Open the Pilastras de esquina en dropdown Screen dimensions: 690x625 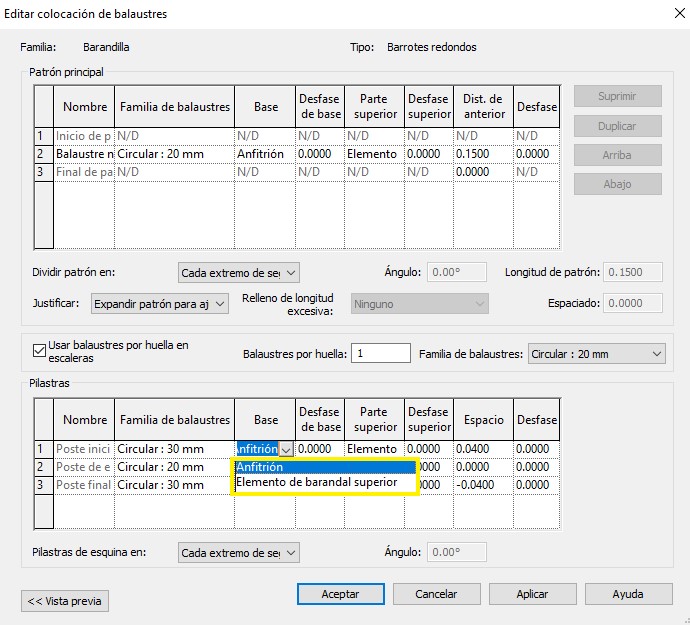(x=238, y=553)
